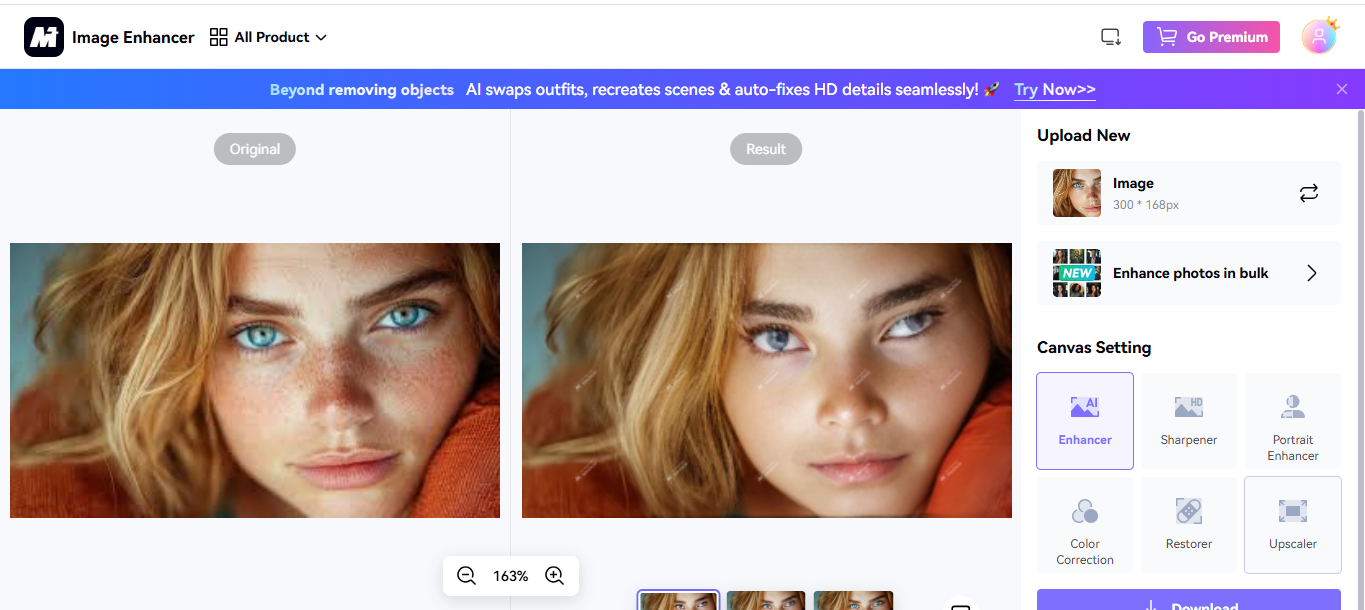Select the Color Correction tool
This screenshot has height=610, width=1365.
point(1084,525)
